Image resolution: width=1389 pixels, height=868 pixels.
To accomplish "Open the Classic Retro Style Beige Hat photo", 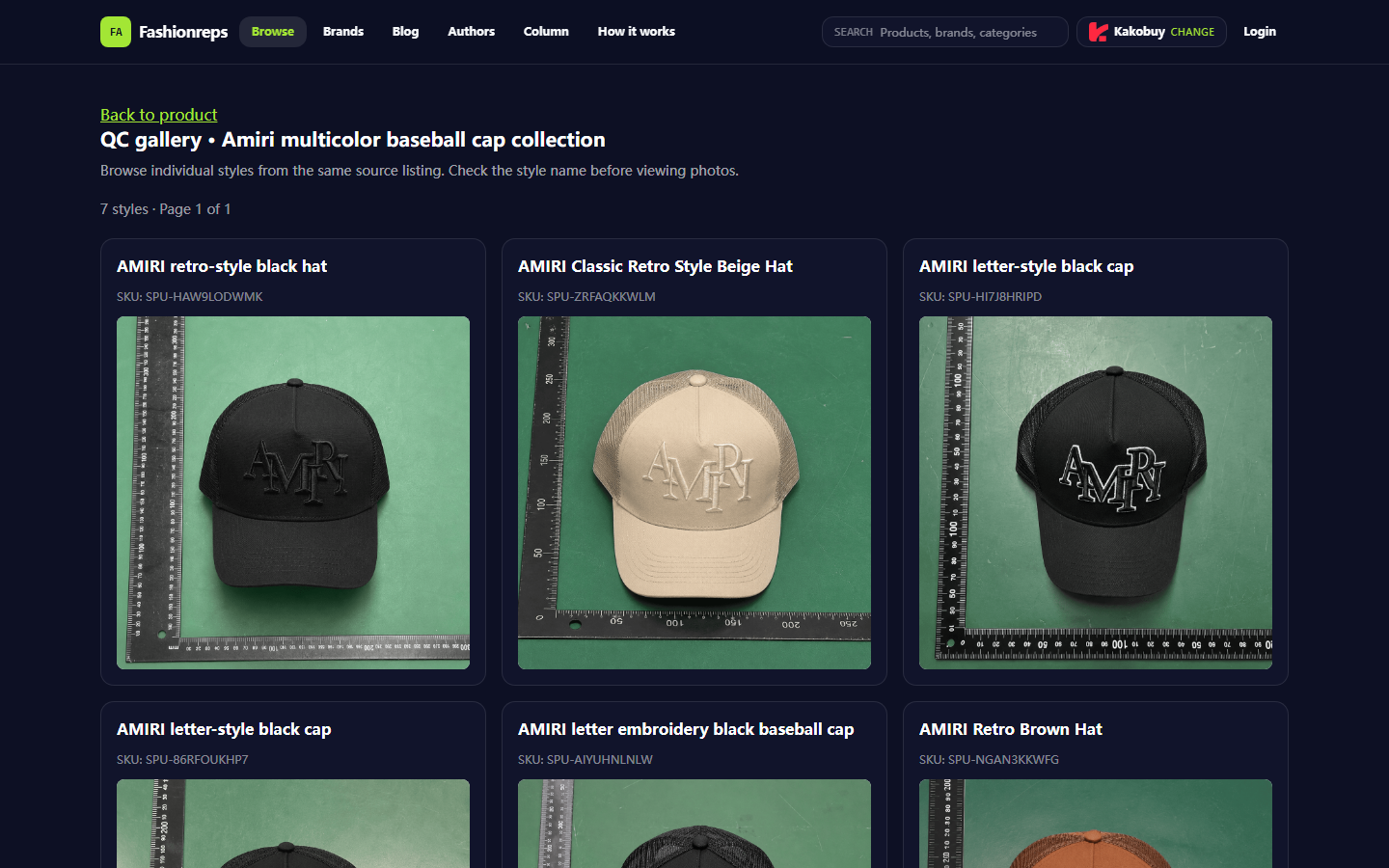I will pyautogui.click(x=694, y=493).
